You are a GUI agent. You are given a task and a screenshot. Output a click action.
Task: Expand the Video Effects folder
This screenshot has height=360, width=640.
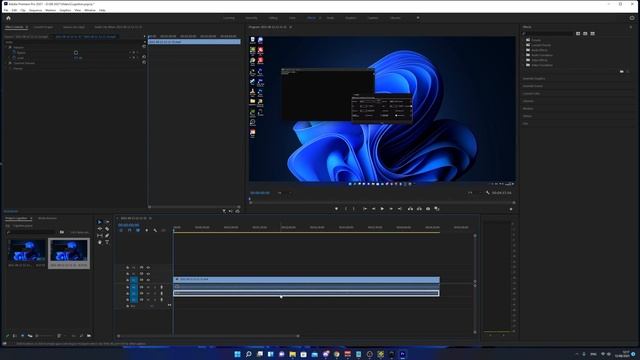(x=524, y=60)
